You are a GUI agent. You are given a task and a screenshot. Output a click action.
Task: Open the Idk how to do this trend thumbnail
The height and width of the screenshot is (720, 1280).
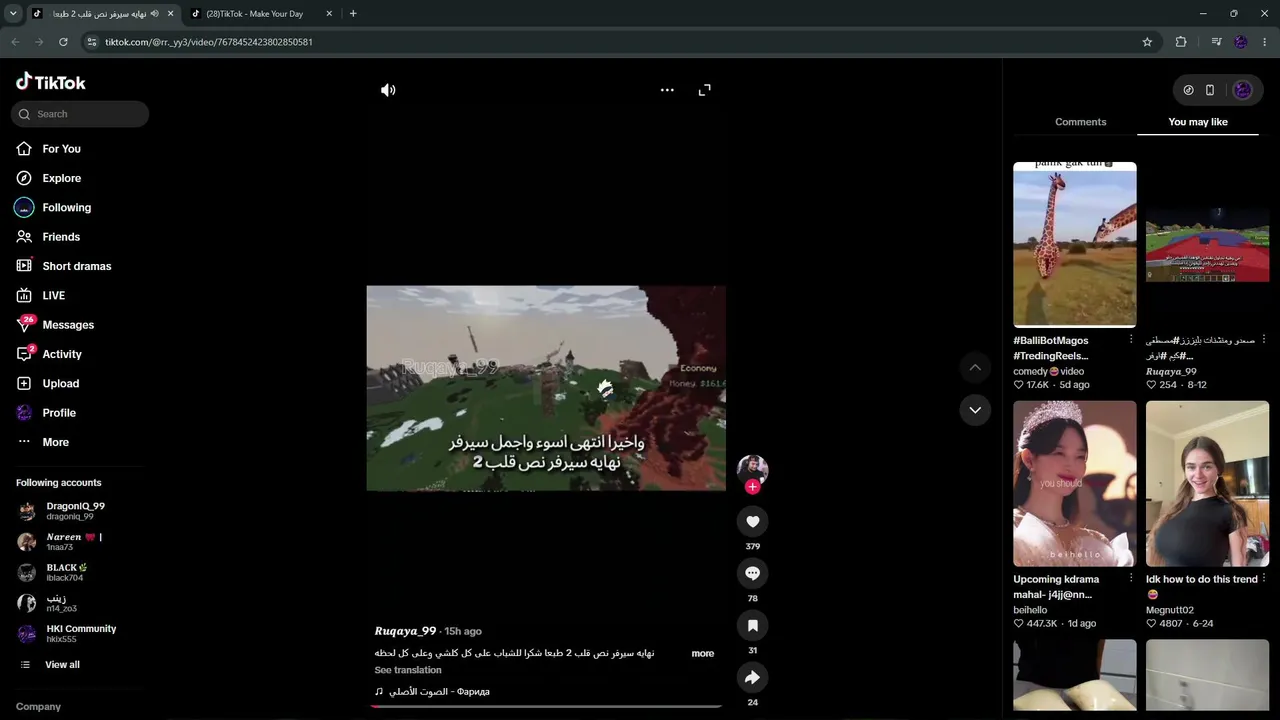(1207, 484)
